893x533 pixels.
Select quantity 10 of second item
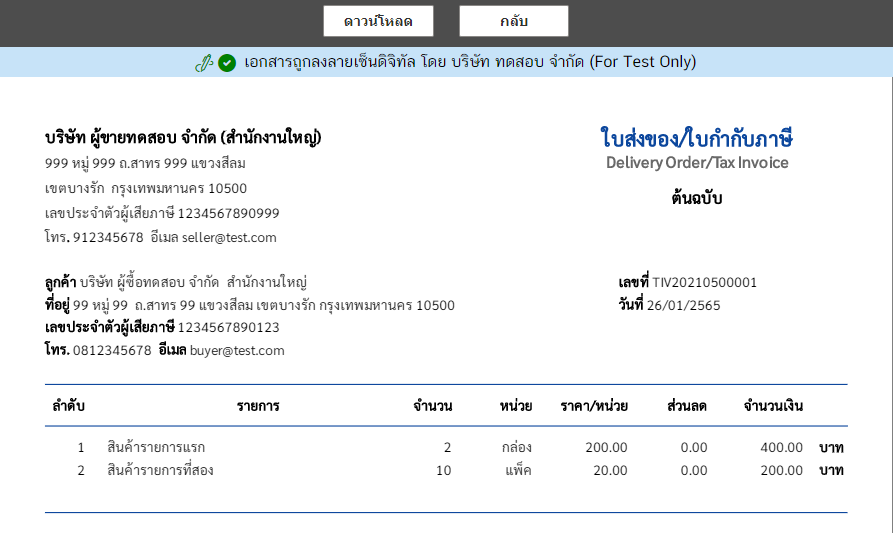click(x=444, y=470)
